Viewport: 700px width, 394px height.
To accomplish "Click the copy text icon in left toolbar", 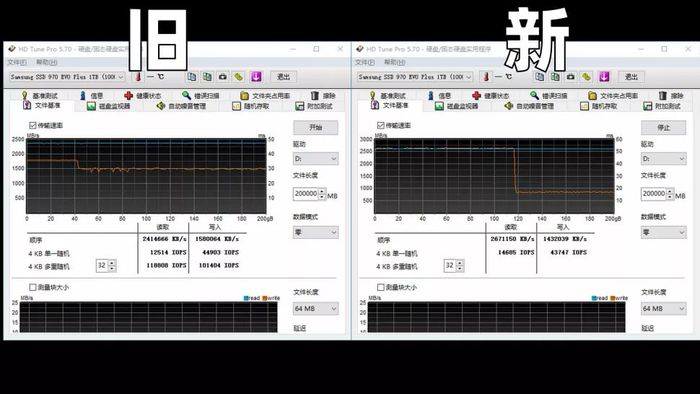I will click(x=192, y=77).
